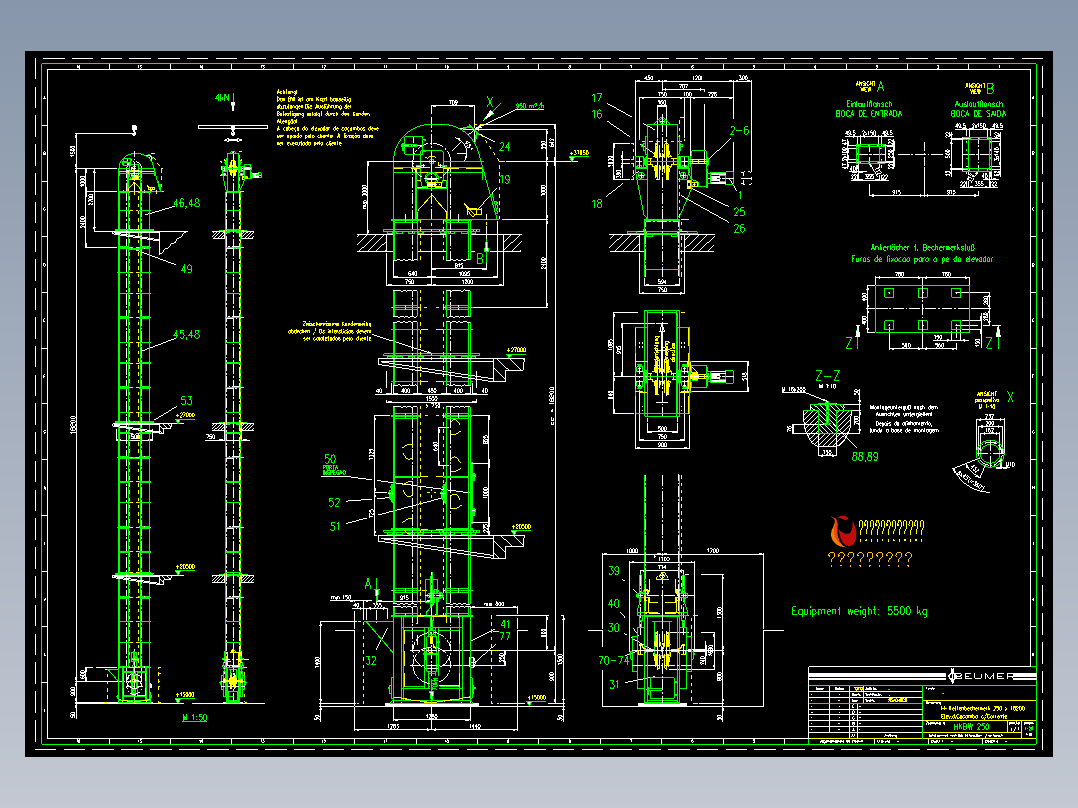Screen dimensions: 1078x808
Task: Select callout '24' near elevator head
Action: pos(505,146)
